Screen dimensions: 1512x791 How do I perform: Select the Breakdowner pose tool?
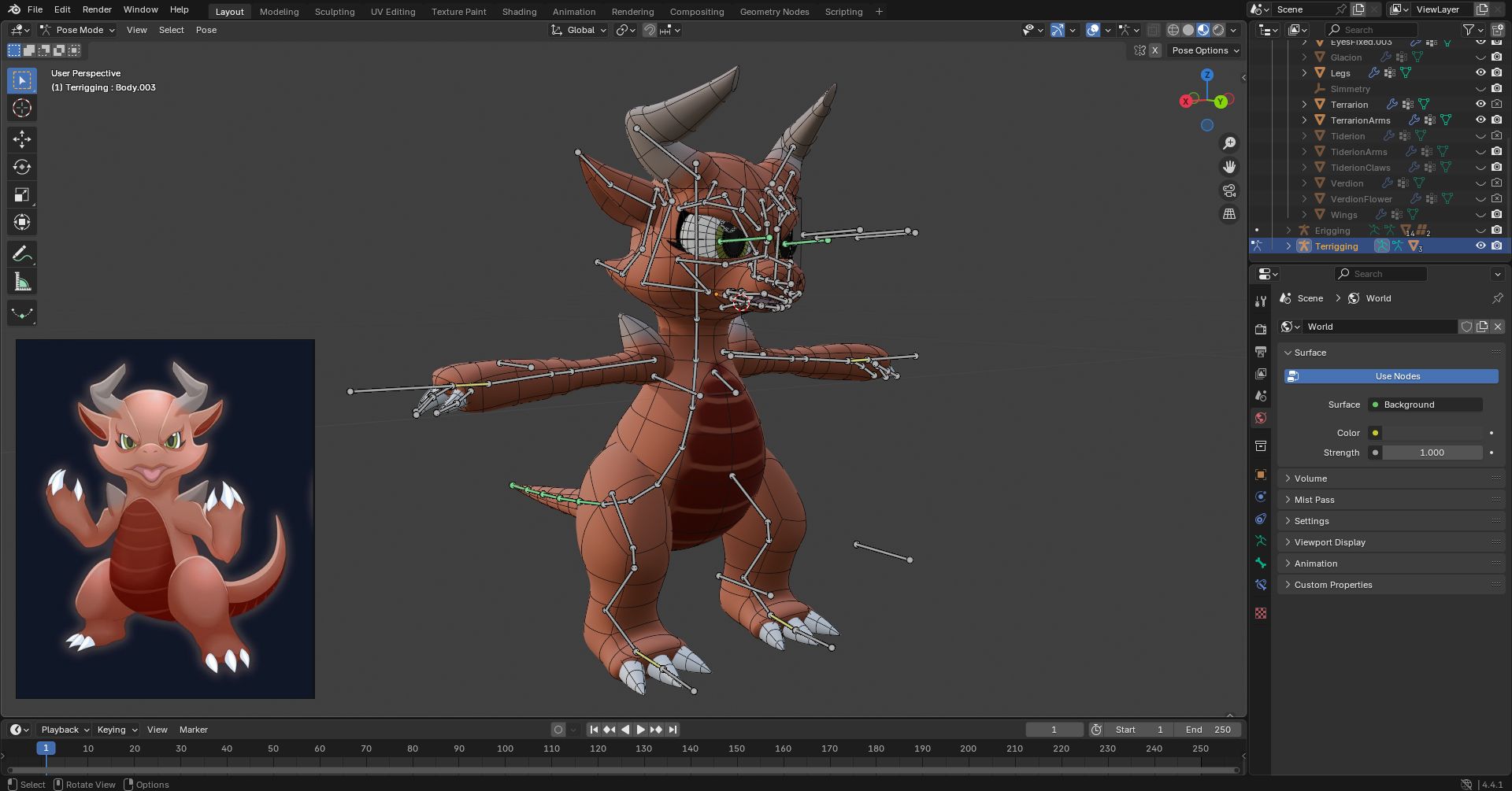click(22, 312)
